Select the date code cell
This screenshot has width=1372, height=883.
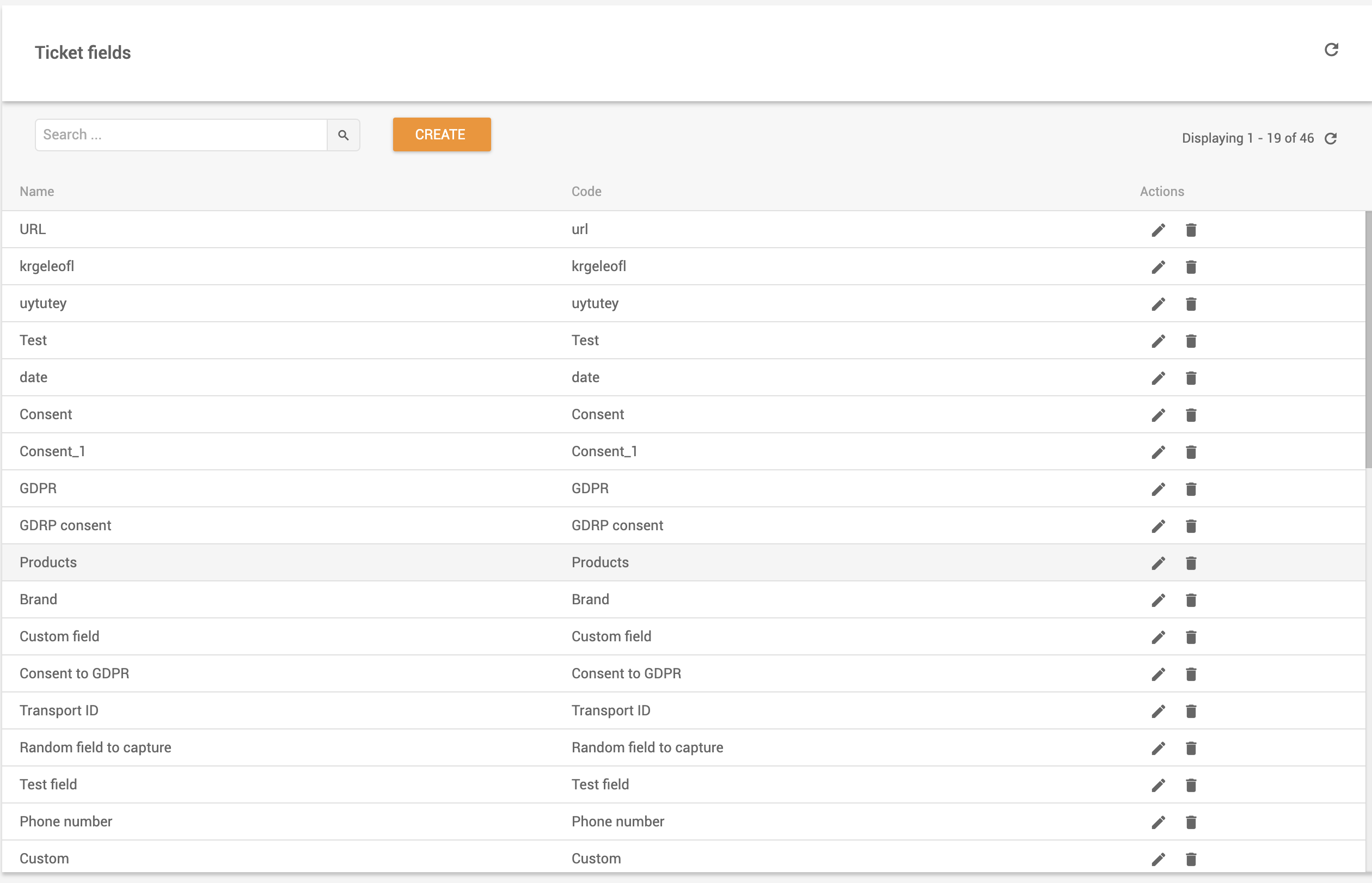pos(585,377)
